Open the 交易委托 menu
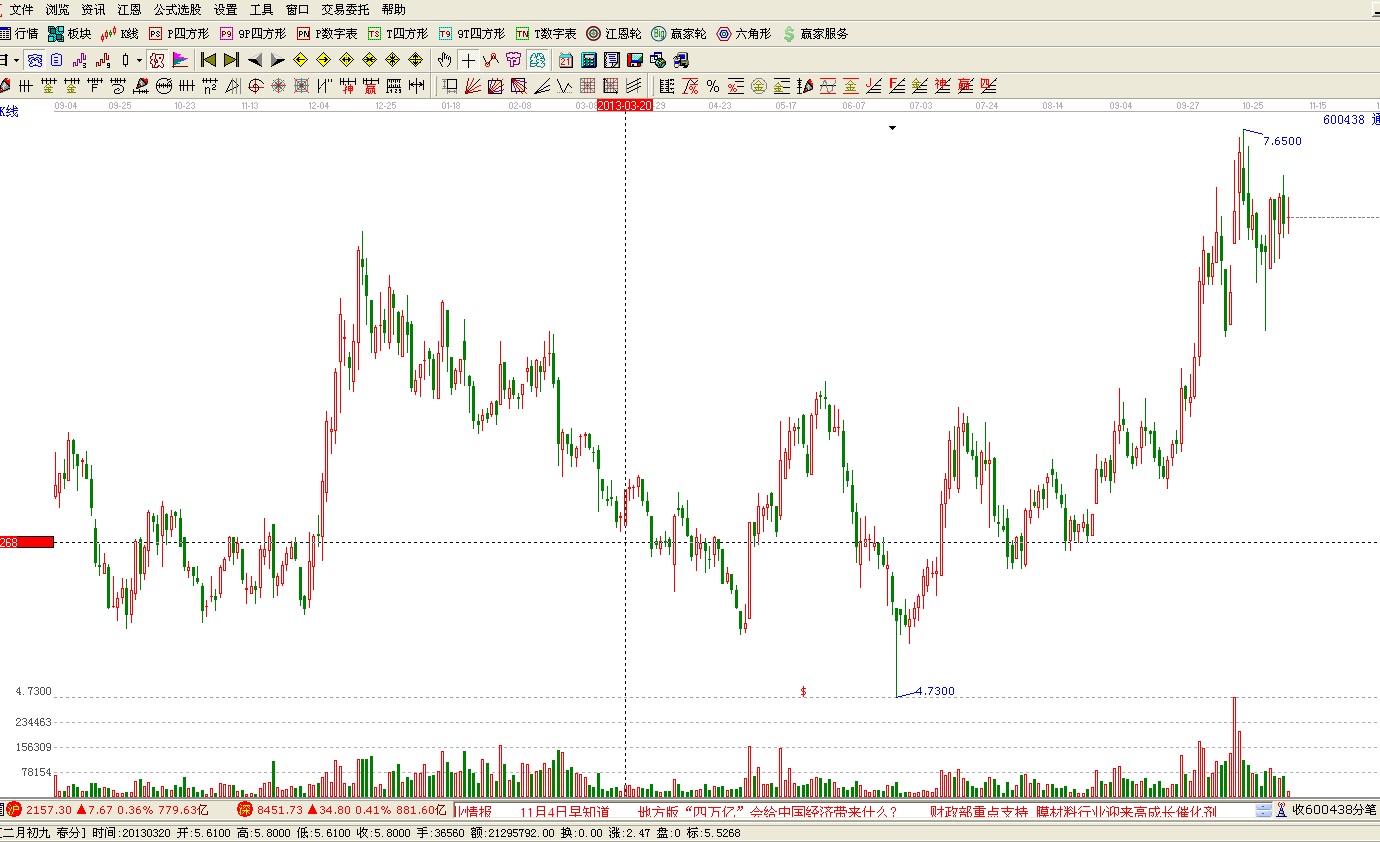Screen dimensions: 1380x842 click(345, 9)
